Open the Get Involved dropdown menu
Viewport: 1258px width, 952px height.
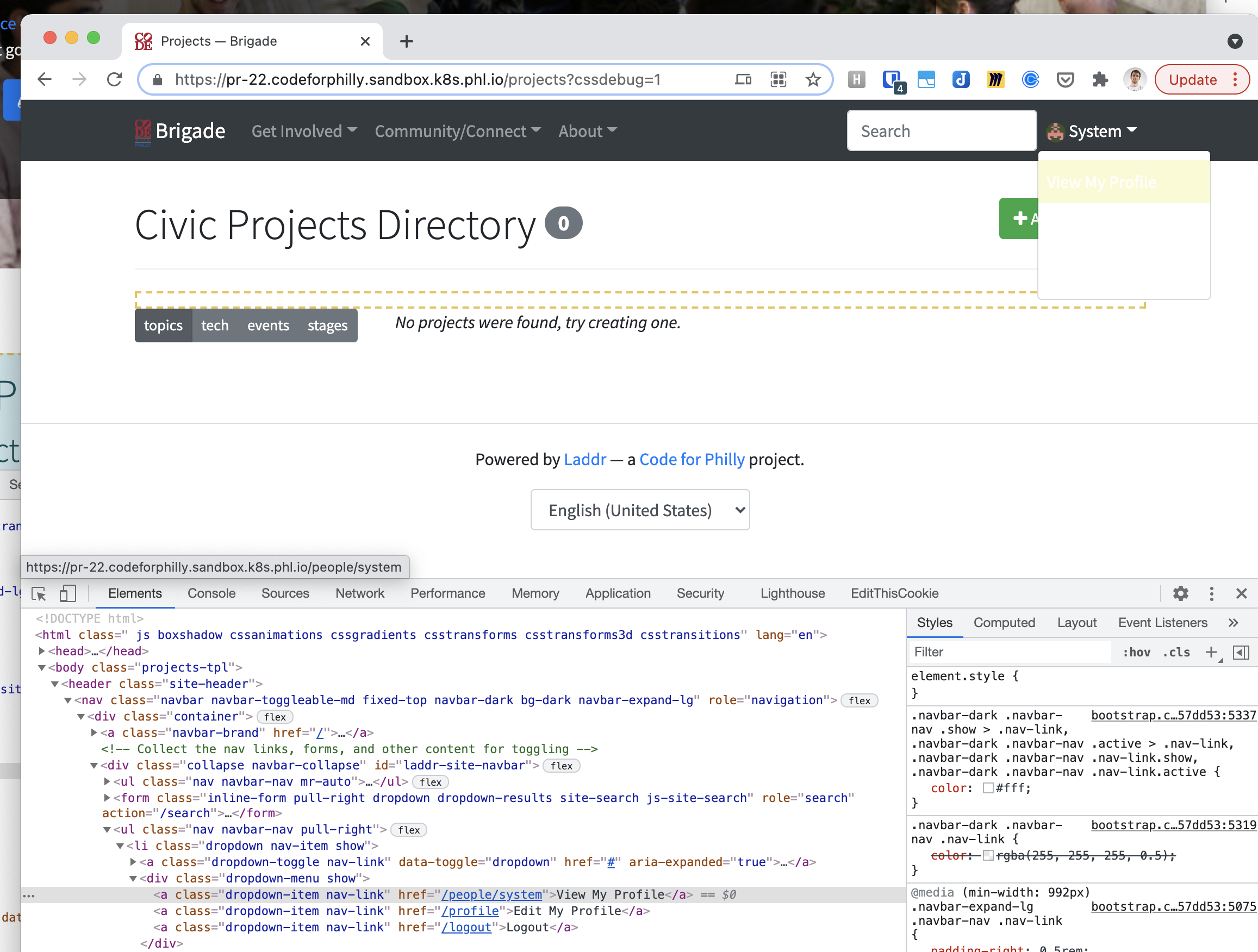click(304, 131)
